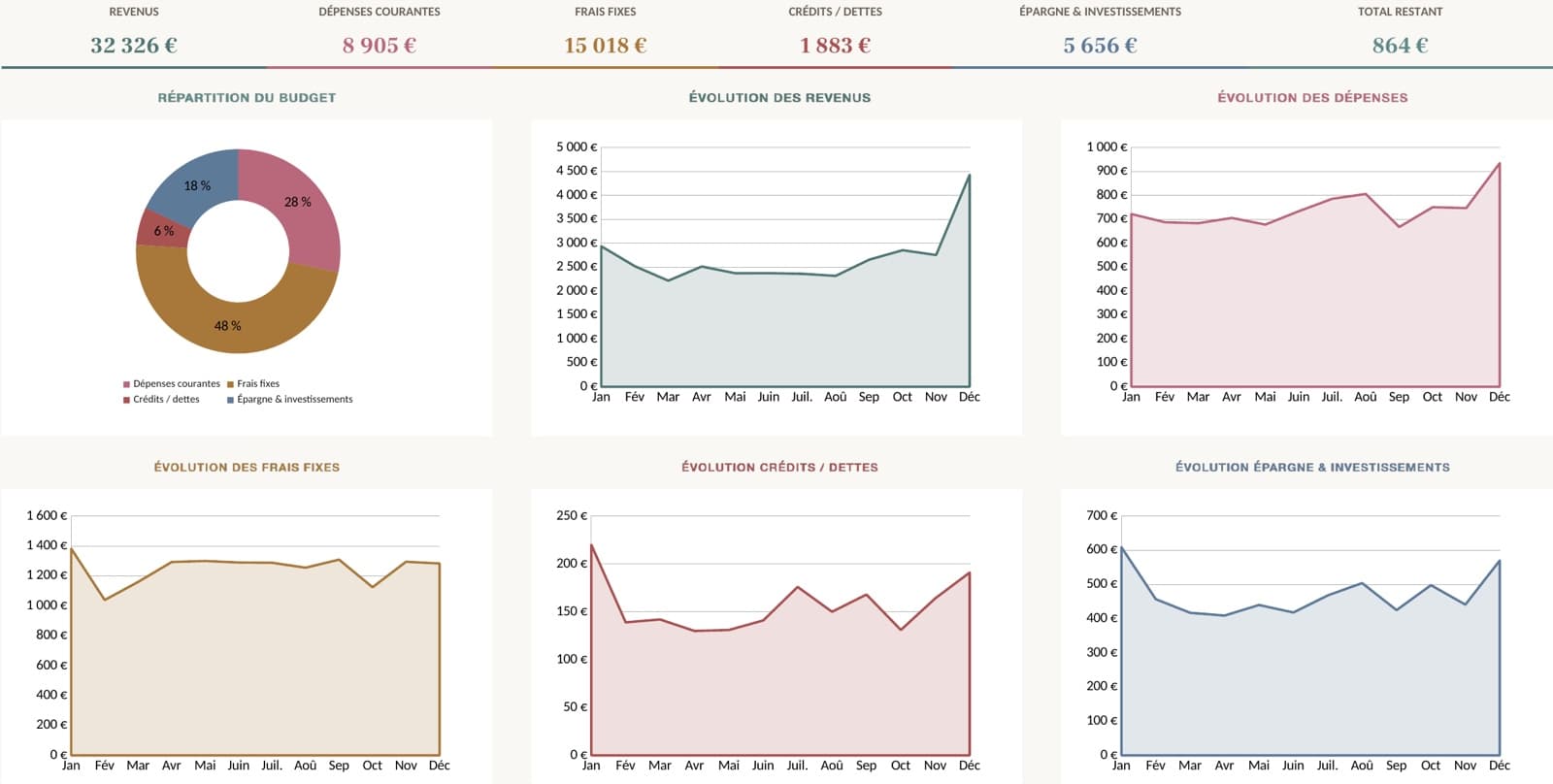Click the Évolution des revenus chart title
1553x784 pixels.
point(779,98)
